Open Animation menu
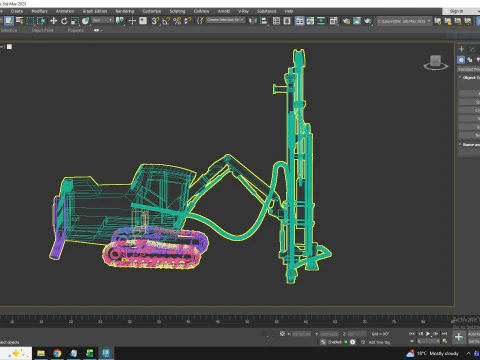The width and height of the screenshot is (480, 360). pos(65,11)
